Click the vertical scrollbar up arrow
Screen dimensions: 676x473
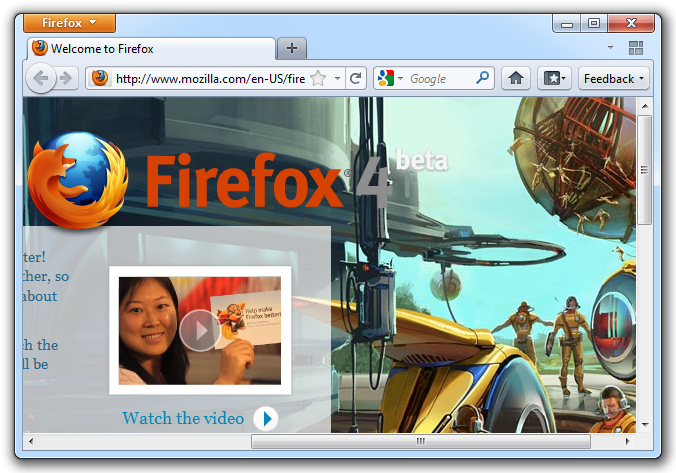(645, 106)
